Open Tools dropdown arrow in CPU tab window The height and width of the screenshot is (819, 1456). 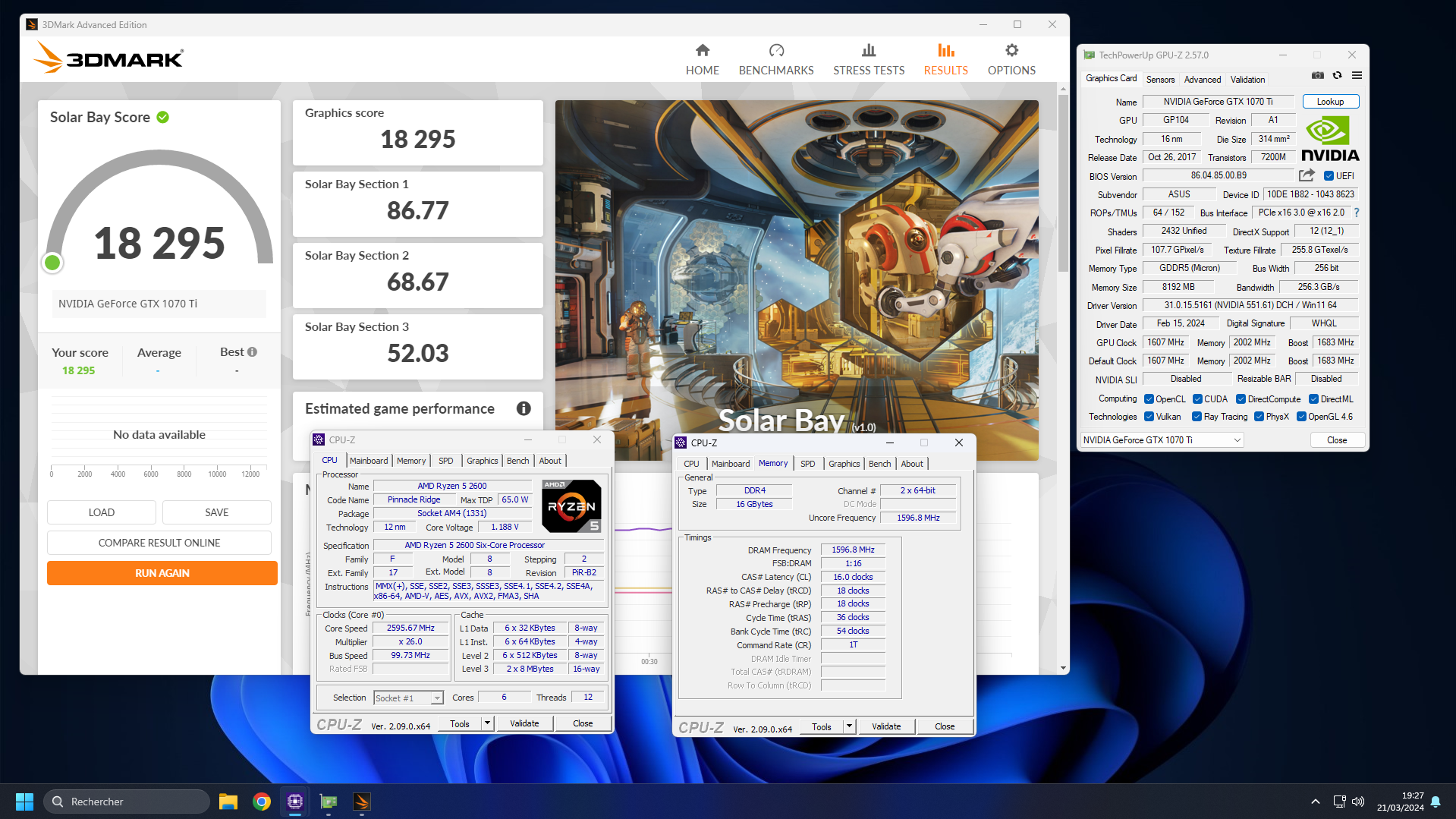click(x=488, y=724)
